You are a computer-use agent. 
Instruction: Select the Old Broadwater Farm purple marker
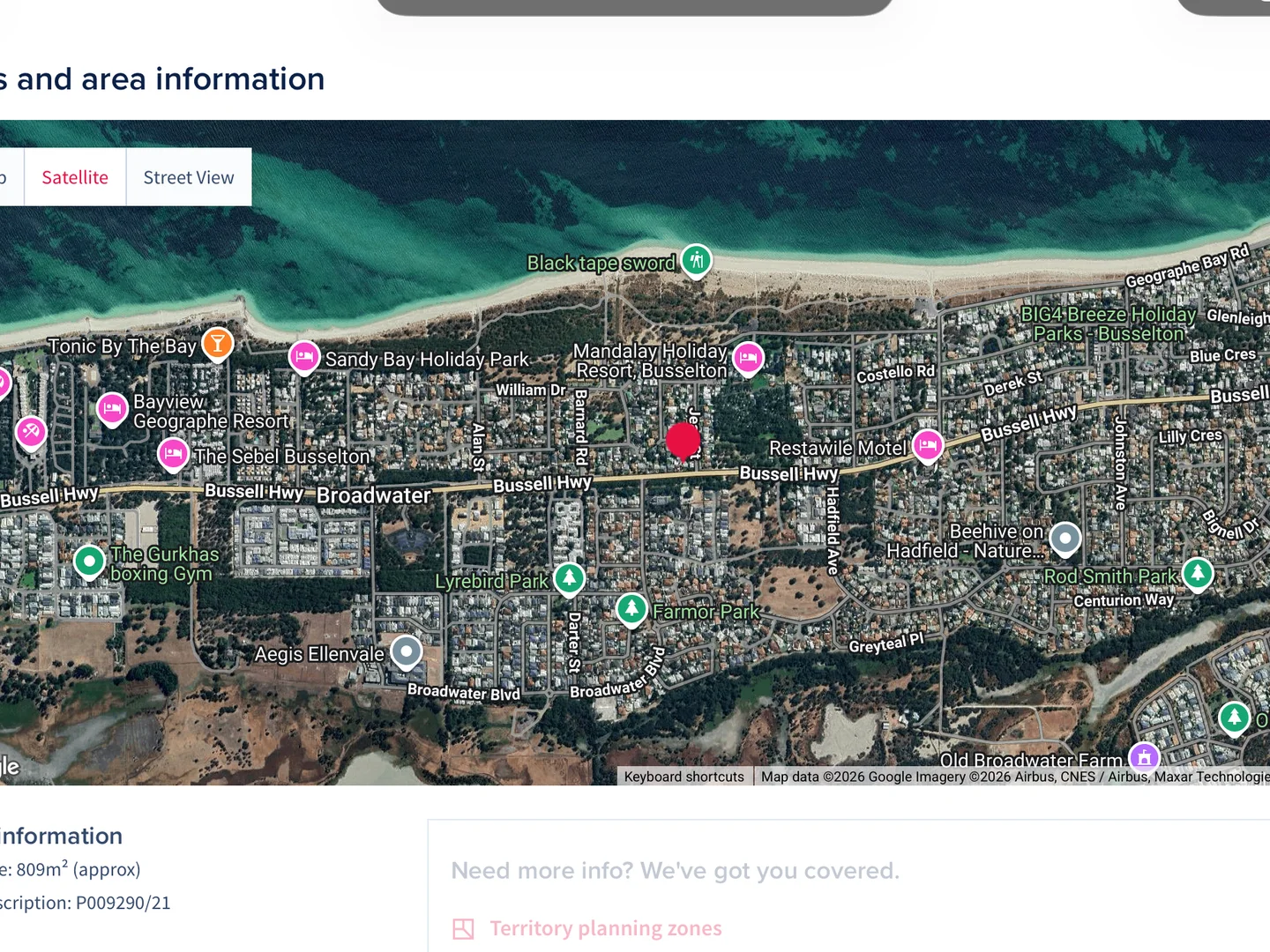[x=1143, y=757]
